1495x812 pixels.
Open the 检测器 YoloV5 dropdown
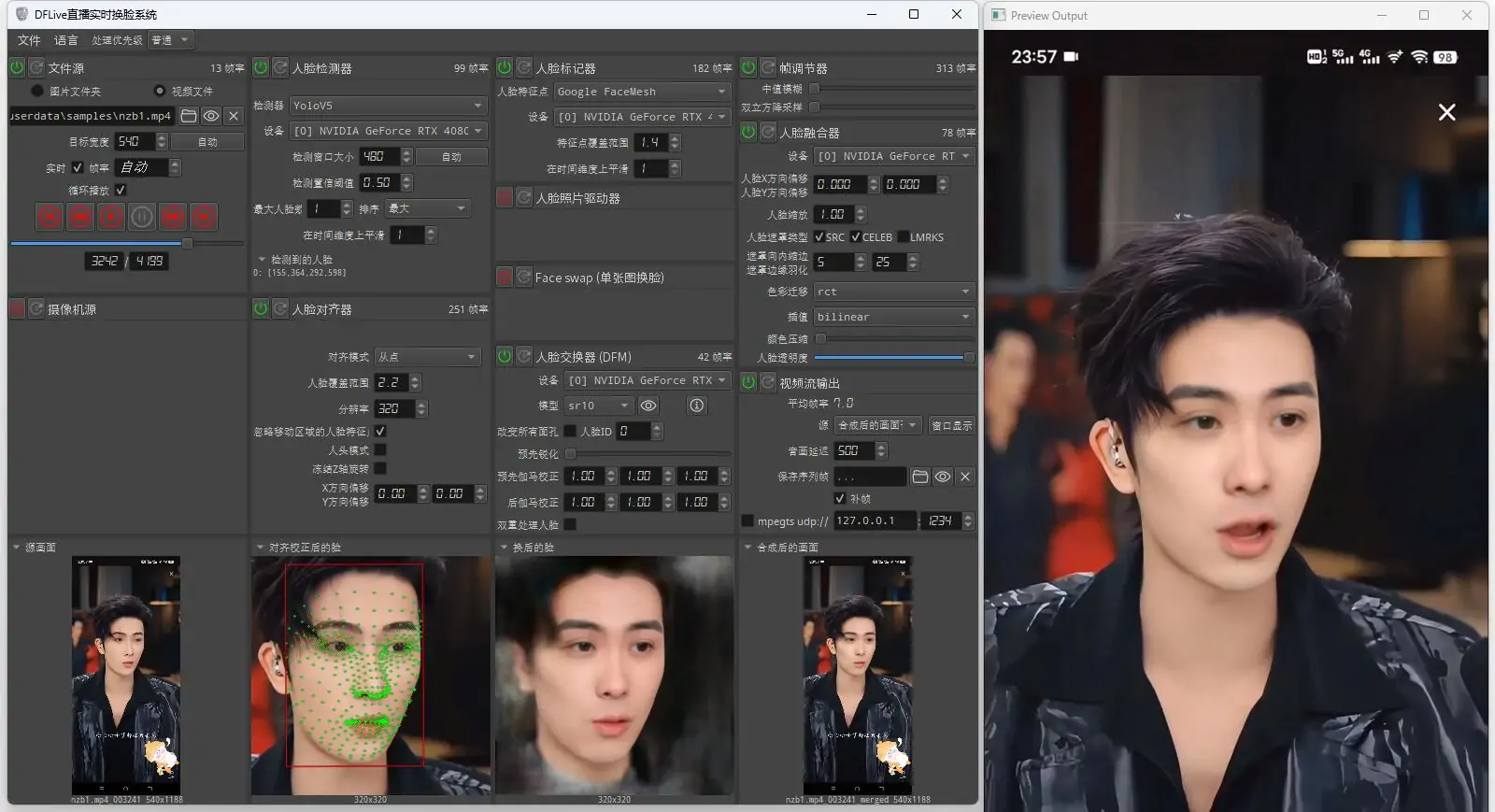pyautogui.click(x=387, y=106)
